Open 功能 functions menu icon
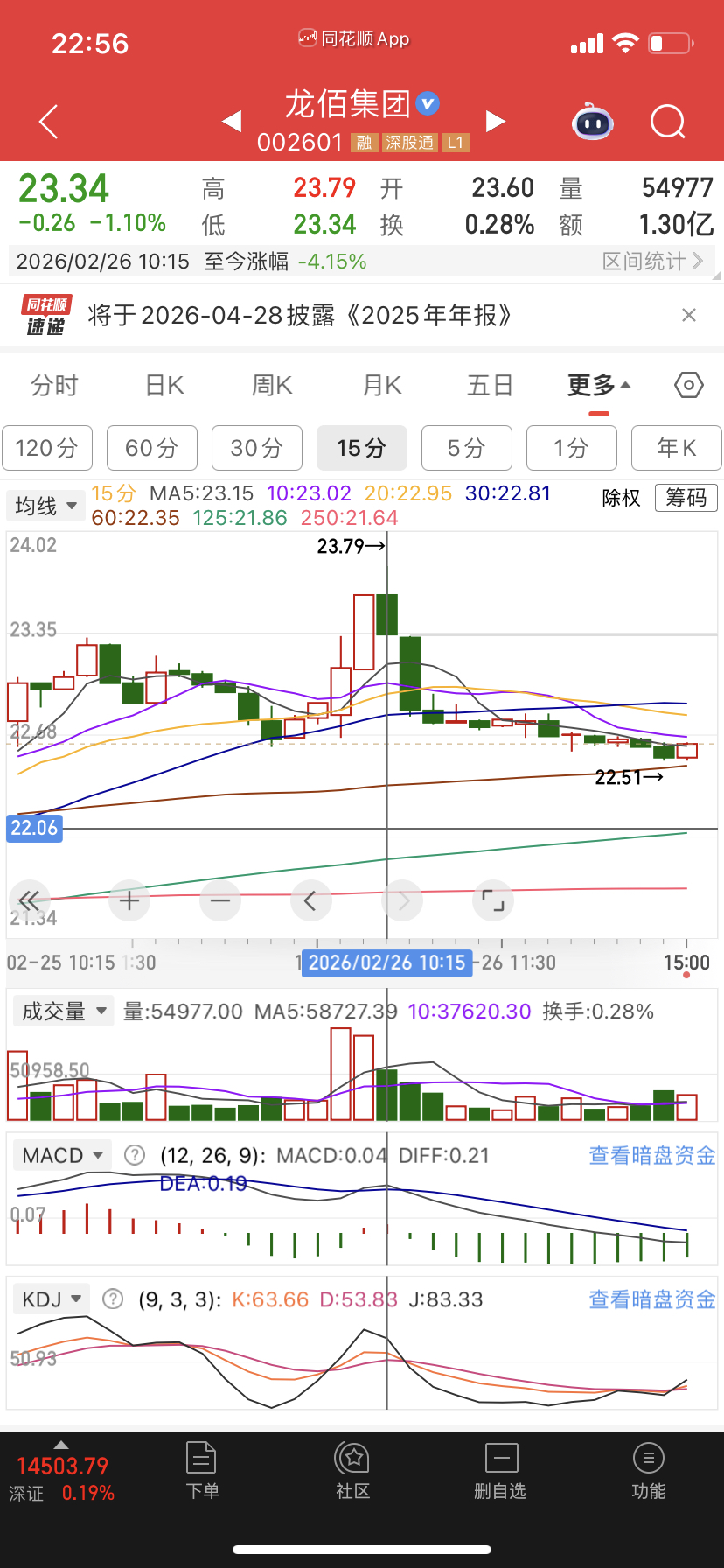 [x=649, y=1471]
